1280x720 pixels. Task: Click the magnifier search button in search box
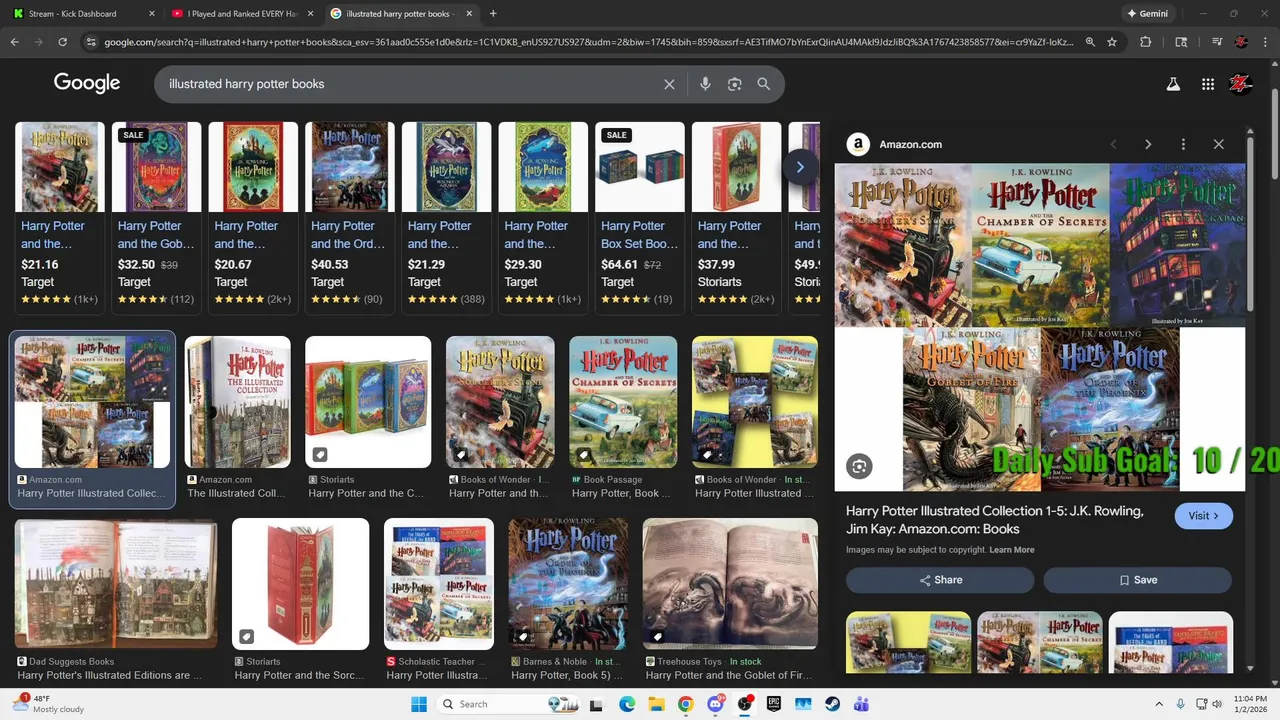coord(764,84)
